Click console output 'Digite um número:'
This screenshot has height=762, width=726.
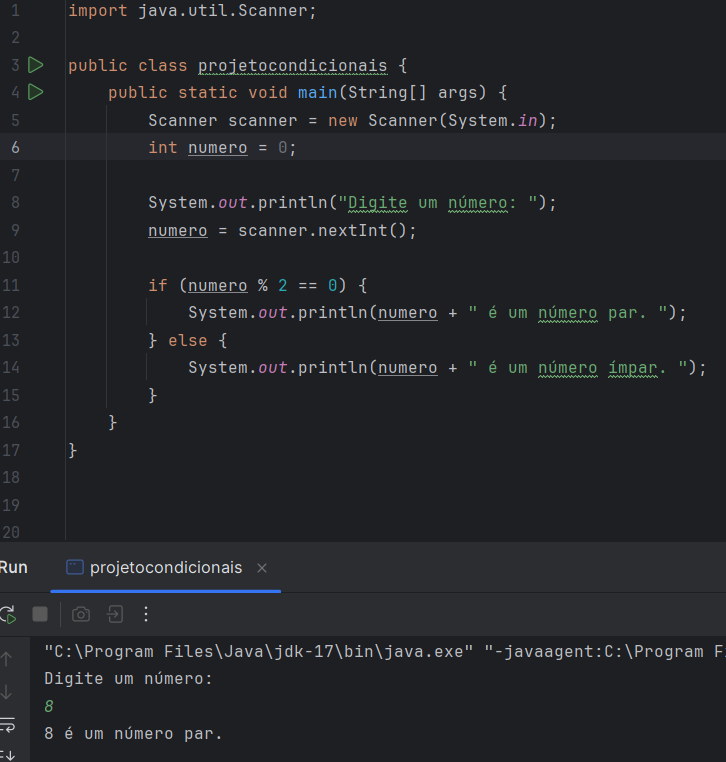click(128, 679)
